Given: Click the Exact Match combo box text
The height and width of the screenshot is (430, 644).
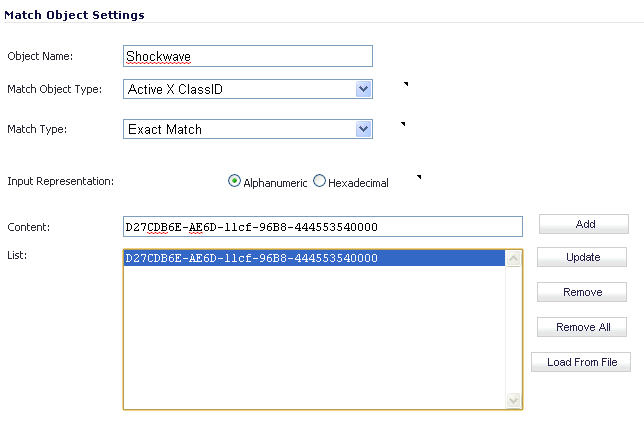Looking at the screenshot, I should pos(165,129).
